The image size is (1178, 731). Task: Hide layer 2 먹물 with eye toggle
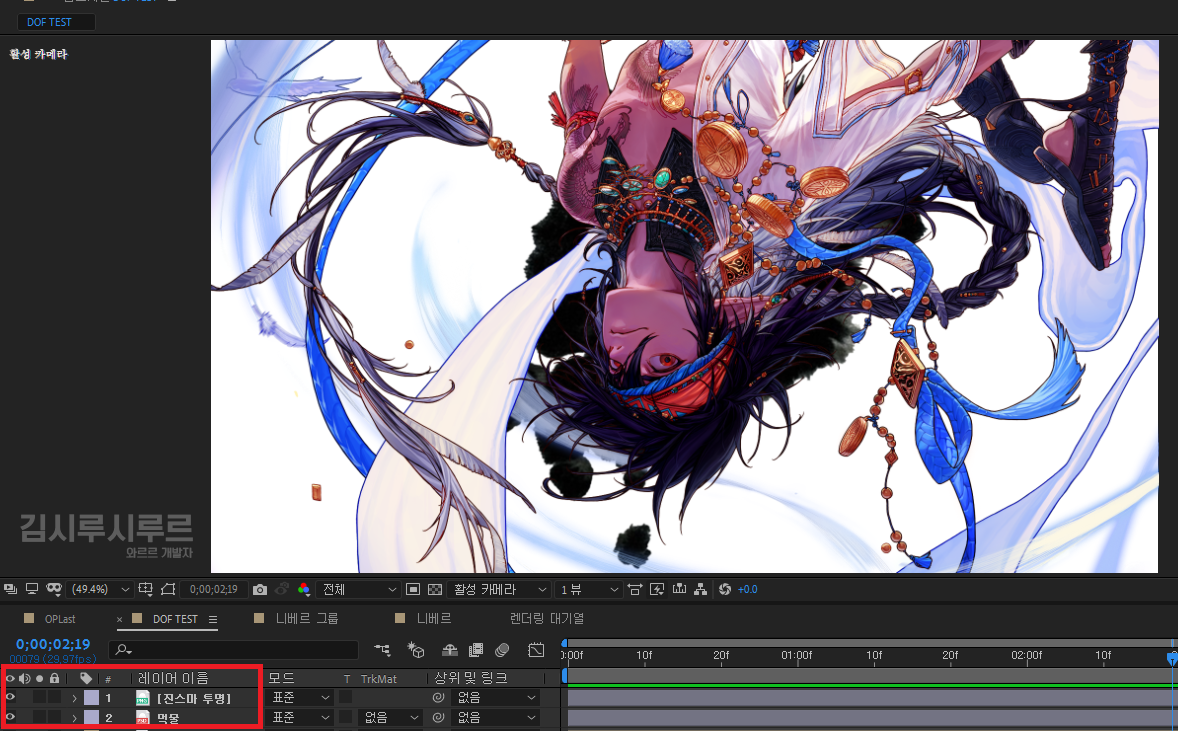[x=10, y=717]
